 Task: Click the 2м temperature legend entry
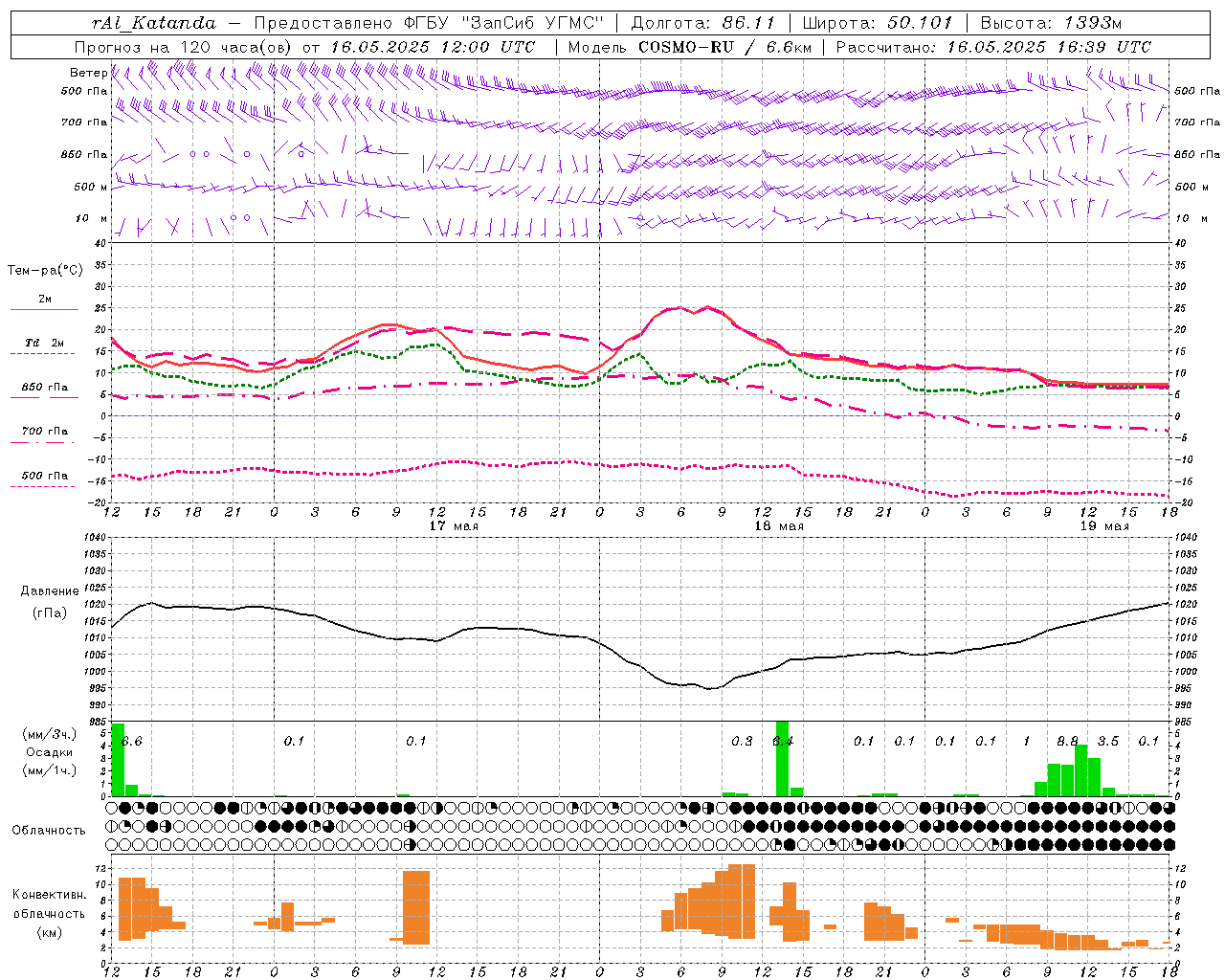[x=45, y=299]
